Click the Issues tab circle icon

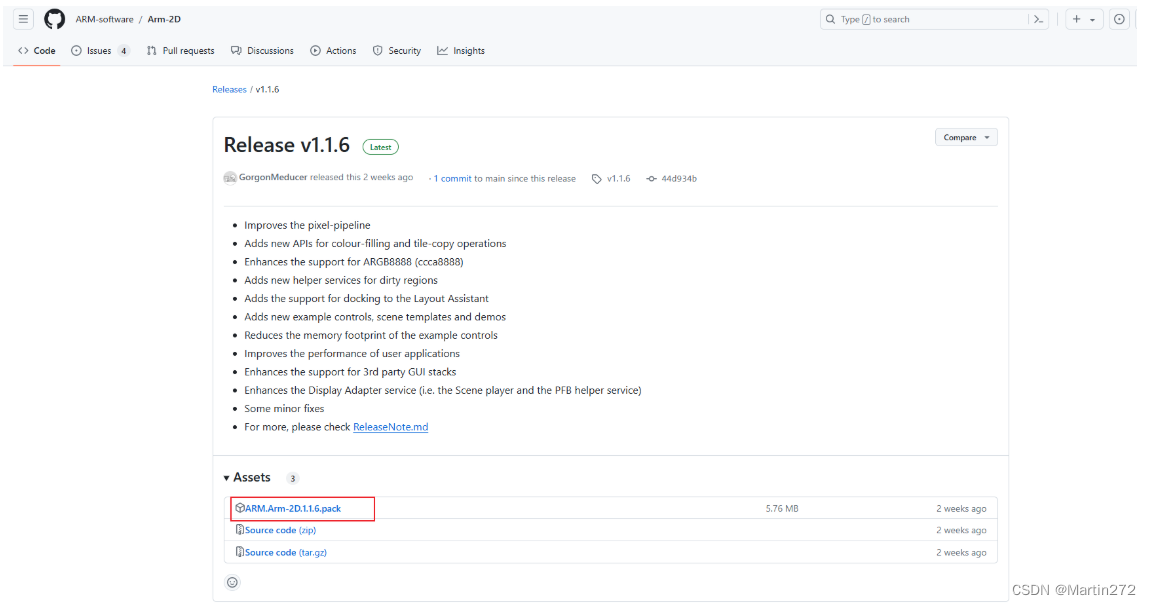point(76,51)
